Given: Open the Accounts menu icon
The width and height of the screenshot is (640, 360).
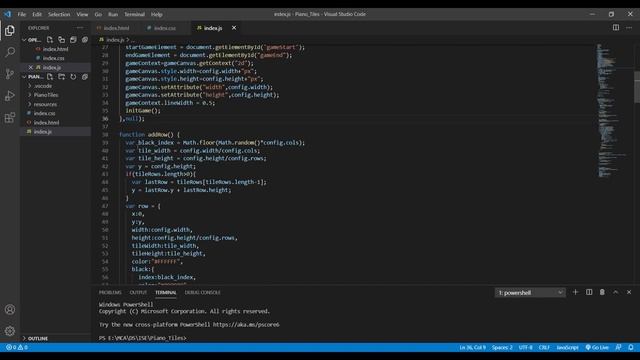Looking at the screenshot, I should (10, 309).
